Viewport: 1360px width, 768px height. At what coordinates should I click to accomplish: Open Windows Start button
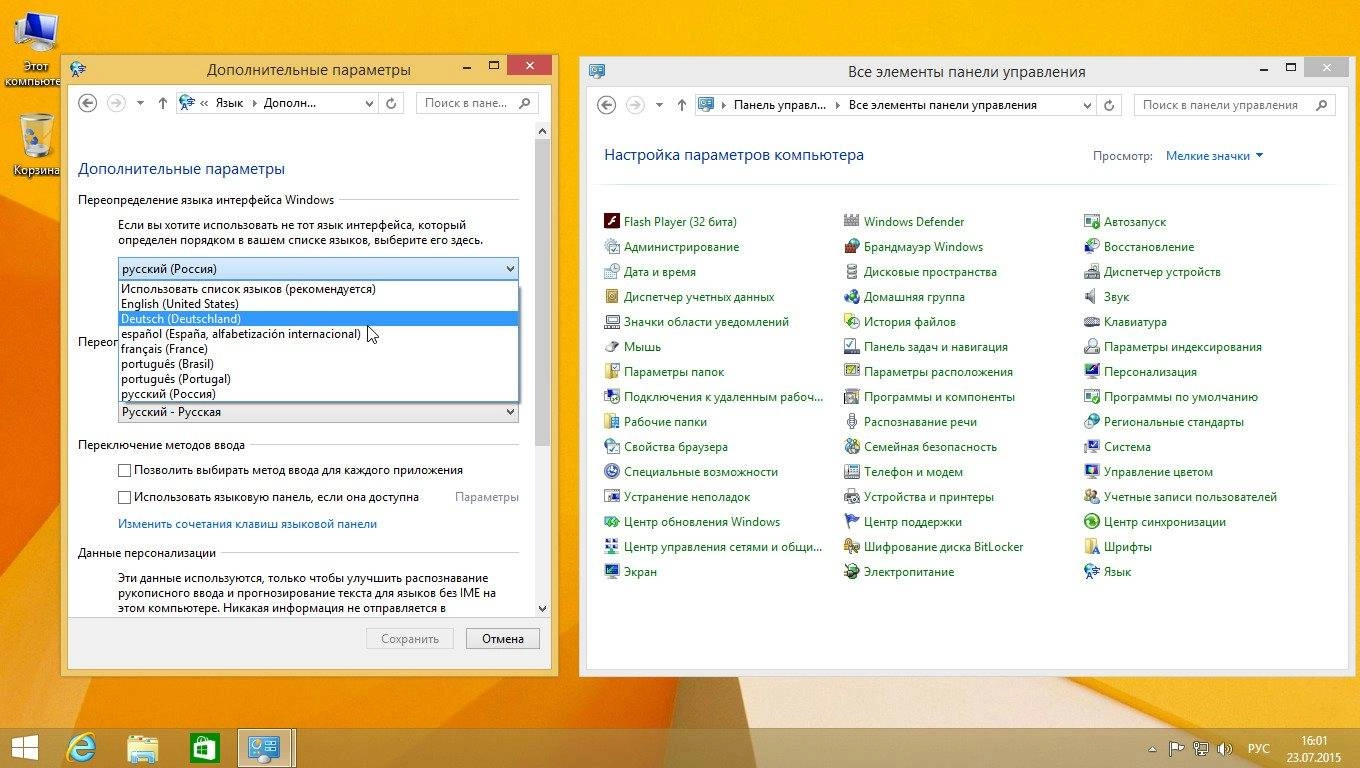25,748
